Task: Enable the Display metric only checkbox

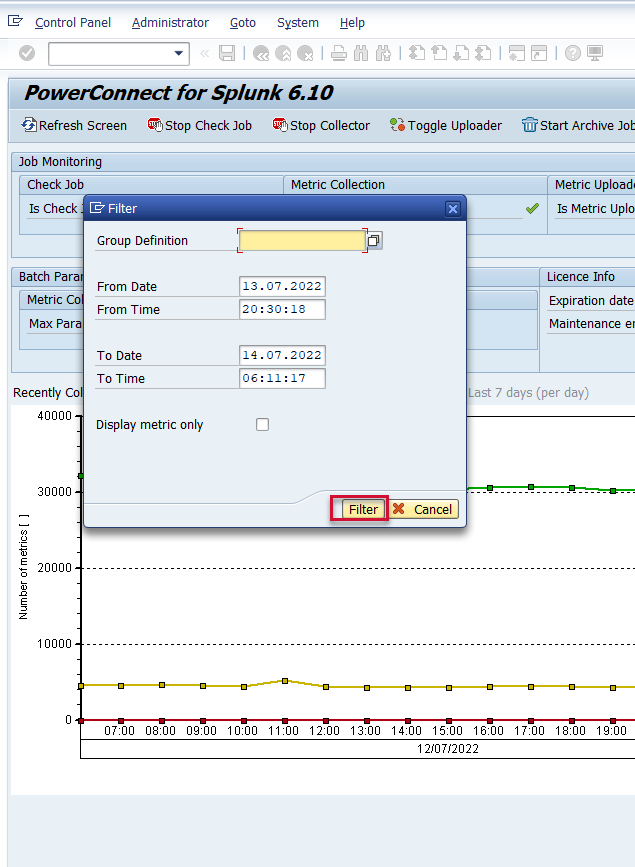Action: [263, 425]
